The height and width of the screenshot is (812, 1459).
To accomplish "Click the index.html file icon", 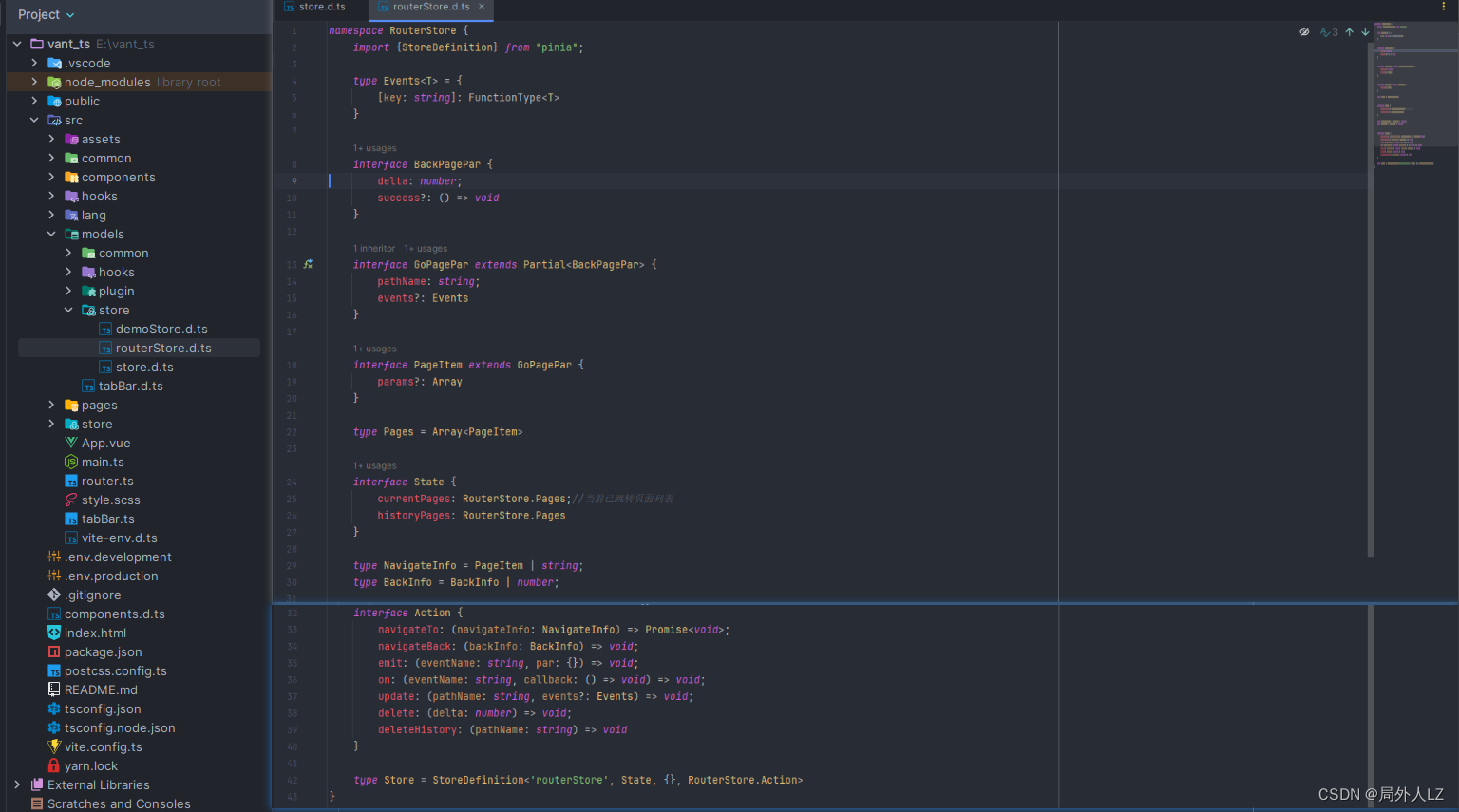I will click(x=54, y=633).
